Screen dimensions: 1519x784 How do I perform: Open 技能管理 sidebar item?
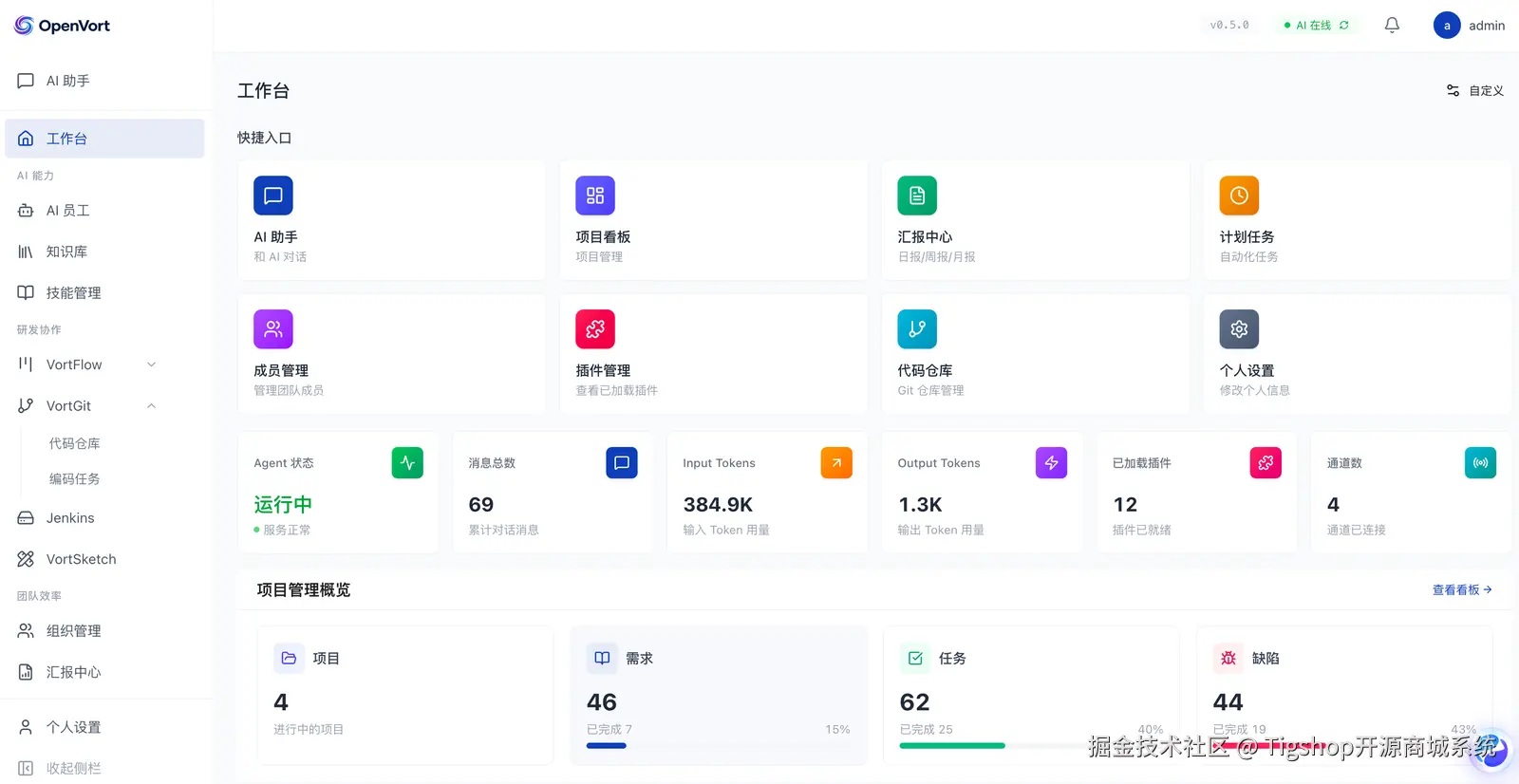point(104,292)
